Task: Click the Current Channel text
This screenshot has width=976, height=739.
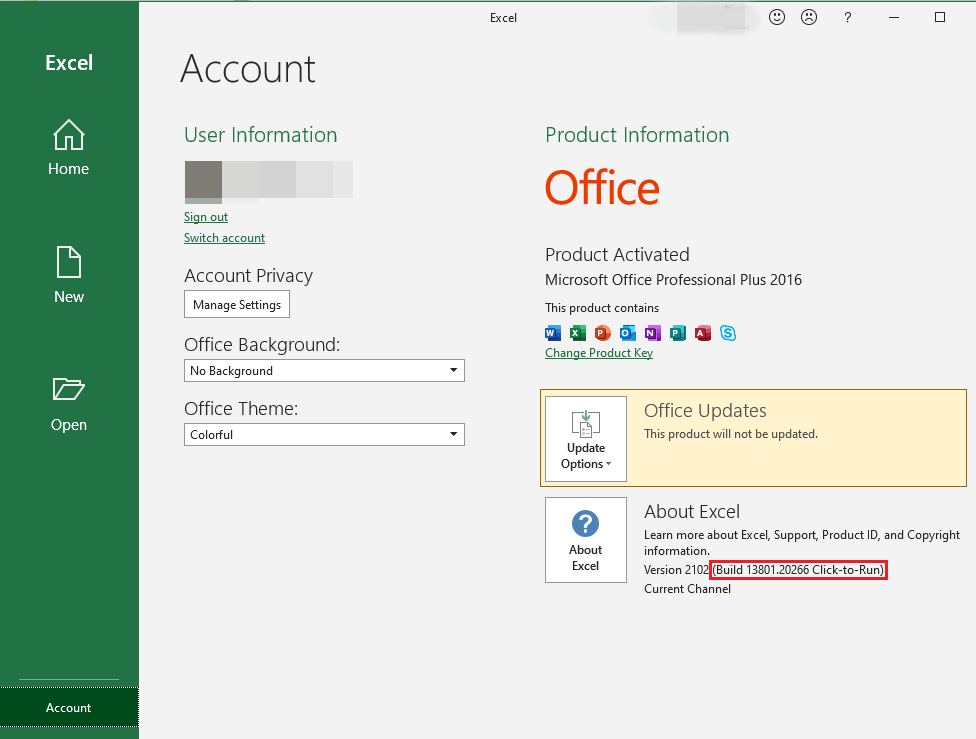Action: [687, 589]
